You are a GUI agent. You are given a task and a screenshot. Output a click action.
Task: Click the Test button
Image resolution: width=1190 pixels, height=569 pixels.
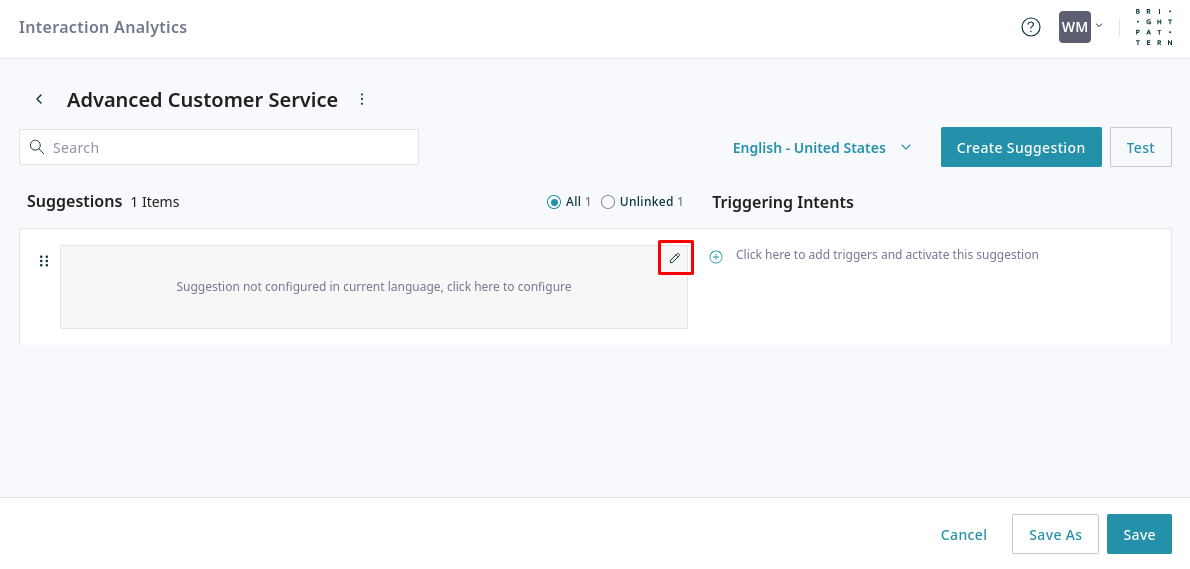(1140, 147)
